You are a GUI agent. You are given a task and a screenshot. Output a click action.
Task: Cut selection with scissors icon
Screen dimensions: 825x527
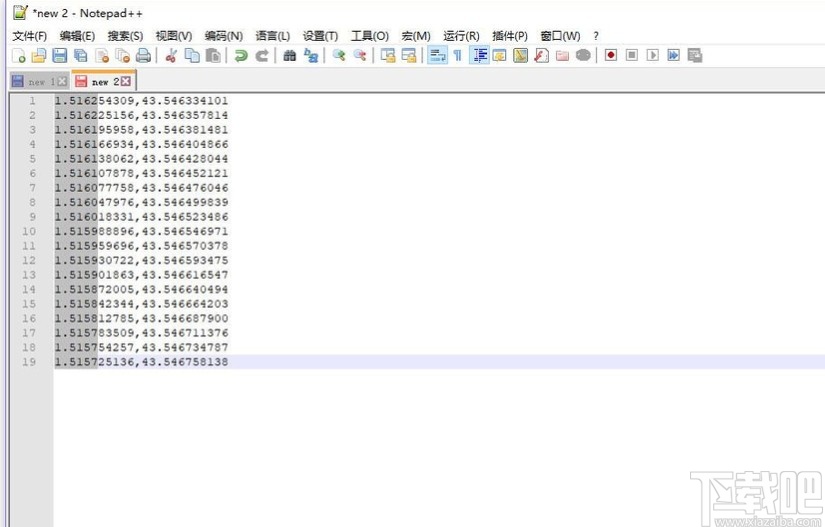(x=171, y=55)
